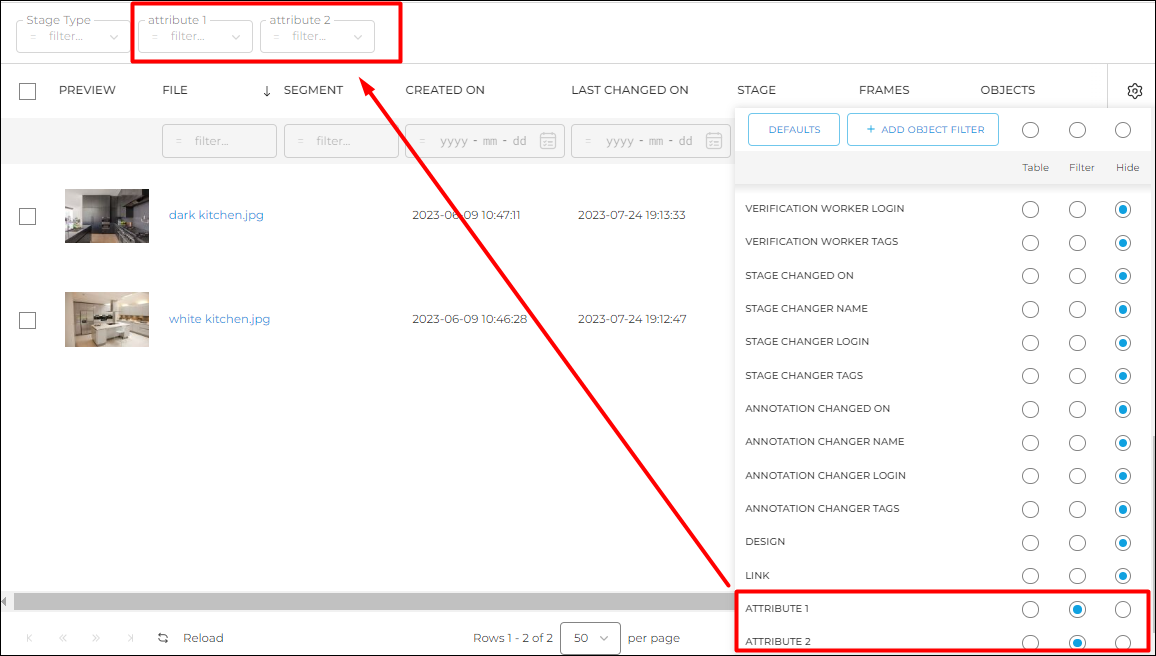
Task: Set ATTRIBUTE 1 to Hide
Action: tap(1123, 609)
